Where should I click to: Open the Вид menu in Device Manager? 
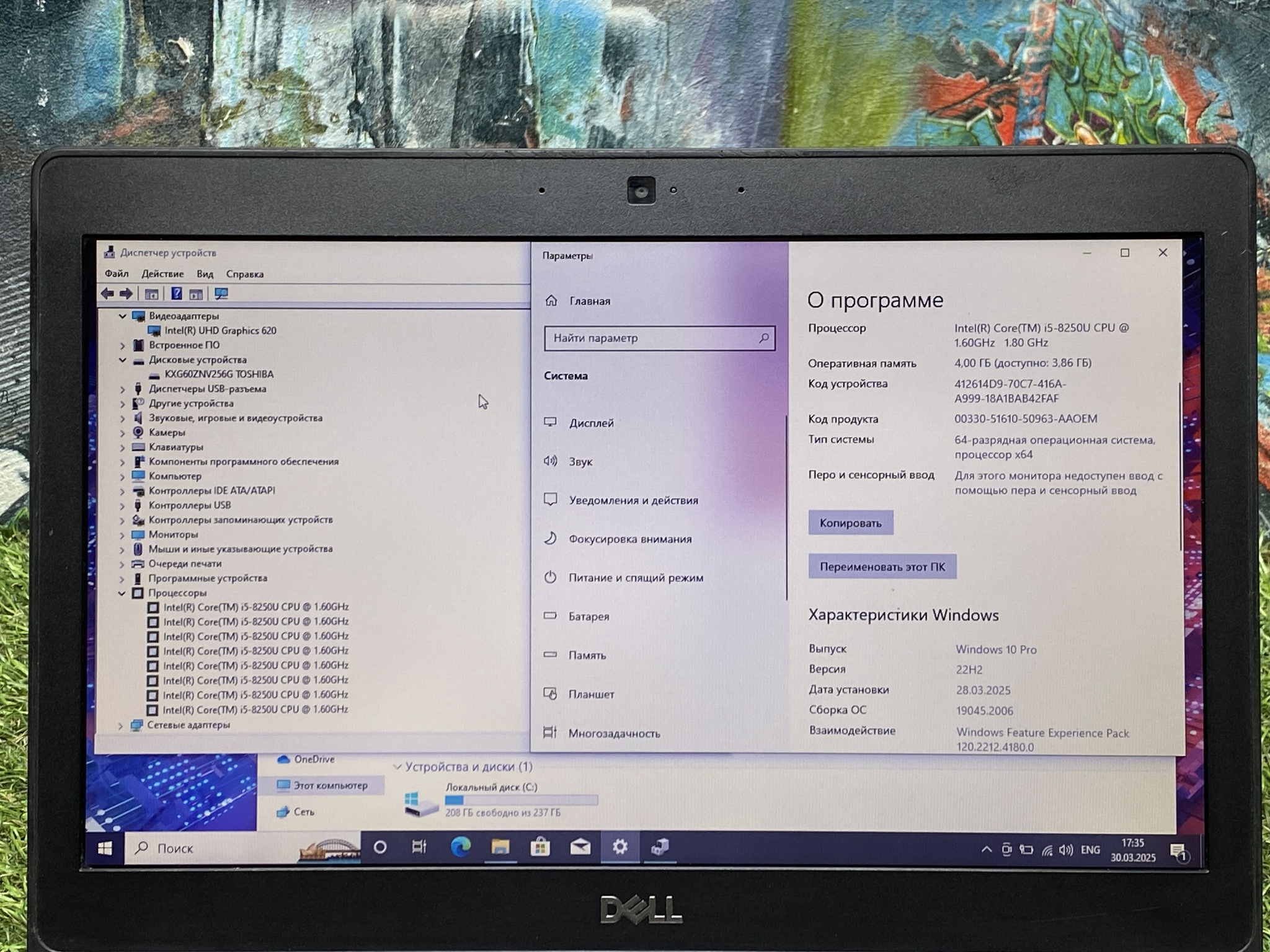pyautogui.click(x=205, y=274)
